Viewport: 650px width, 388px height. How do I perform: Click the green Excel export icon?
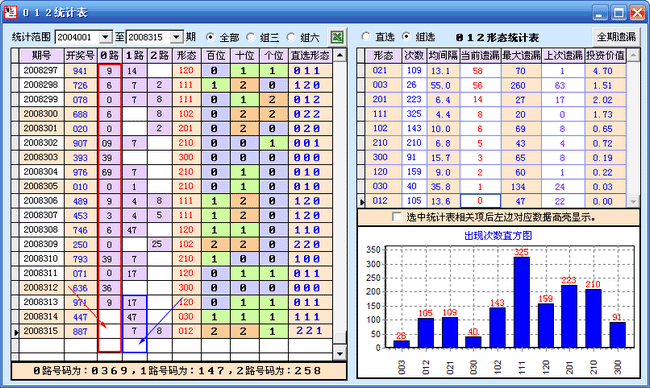(337, 37)
